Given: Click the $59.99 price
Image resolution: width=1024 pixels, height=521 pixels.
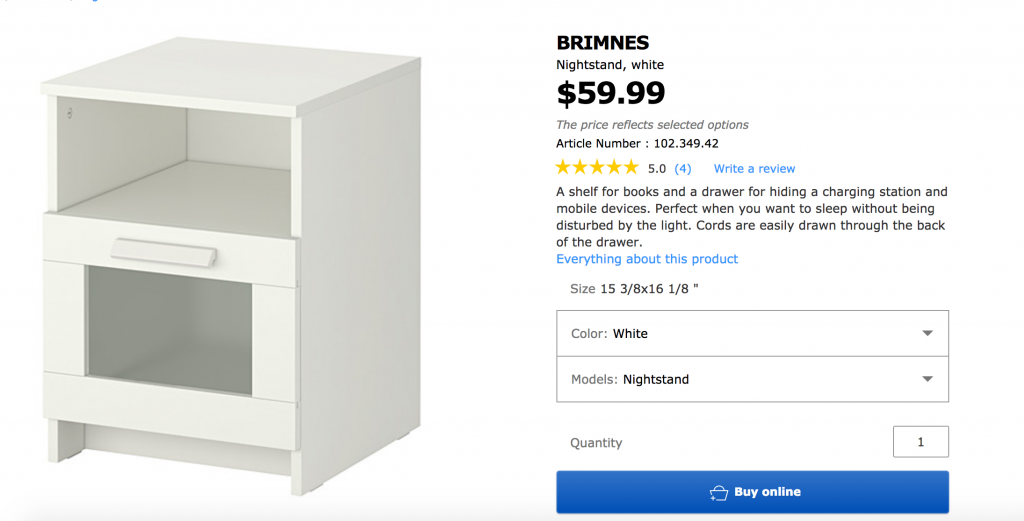Looking at the screenshot, I should (610, 93).
